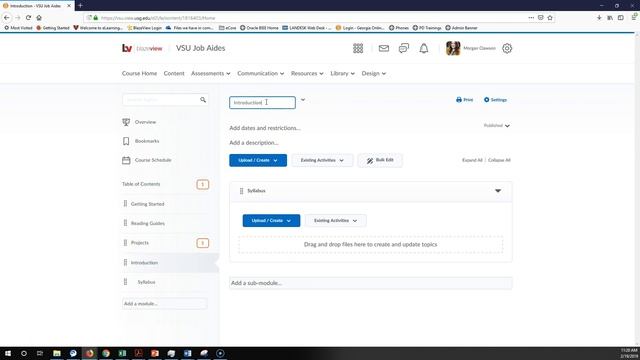Click the Print icon
Viewport: 640px width, 360px height.
coord(459,100)
